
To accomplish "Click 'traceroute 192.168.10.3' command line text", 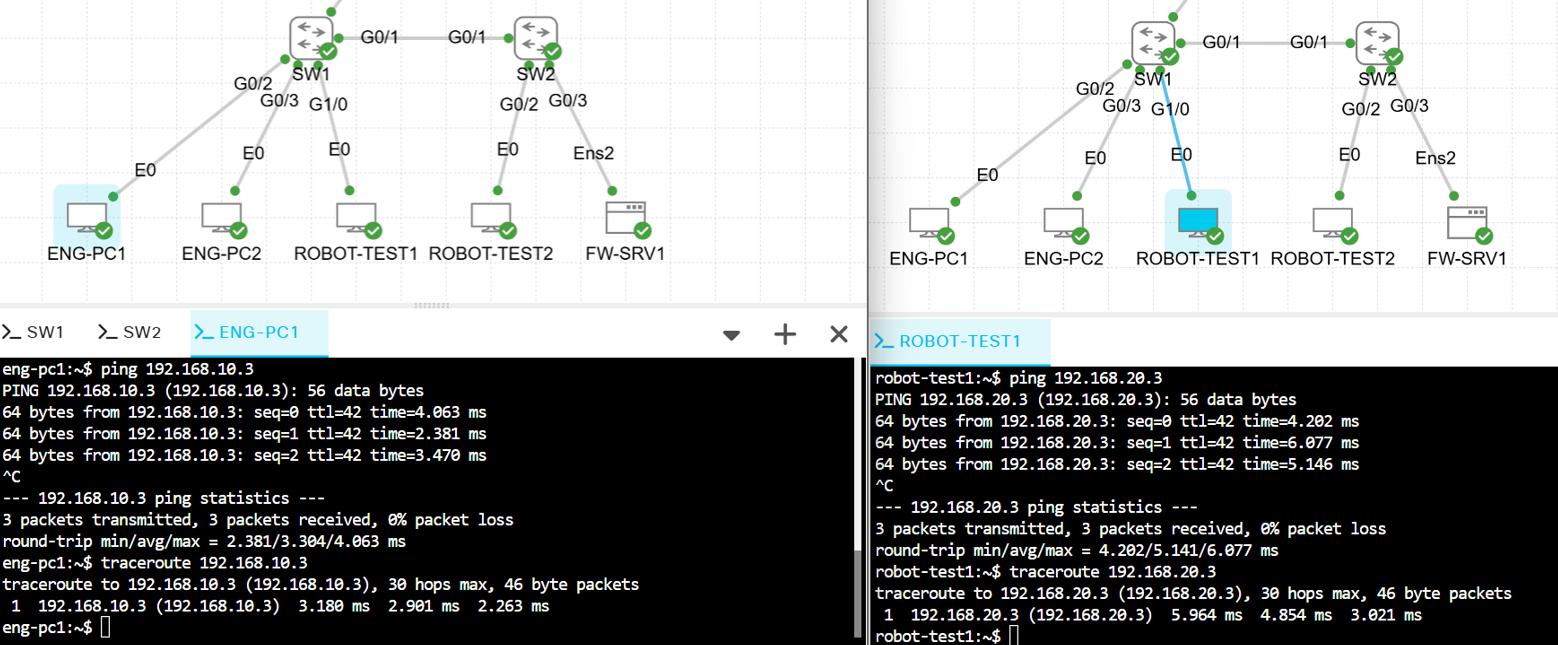I will pyautogui.click(x=205, y=563).
